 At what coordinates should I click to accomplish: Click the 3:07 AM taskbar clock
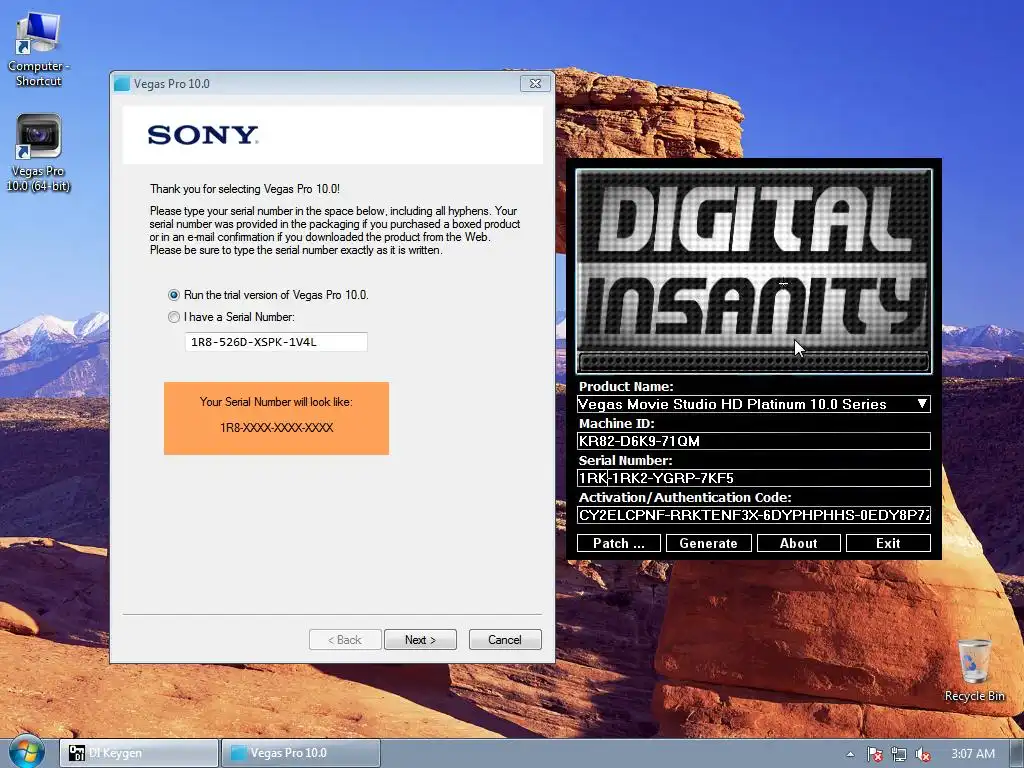(972, 754)
